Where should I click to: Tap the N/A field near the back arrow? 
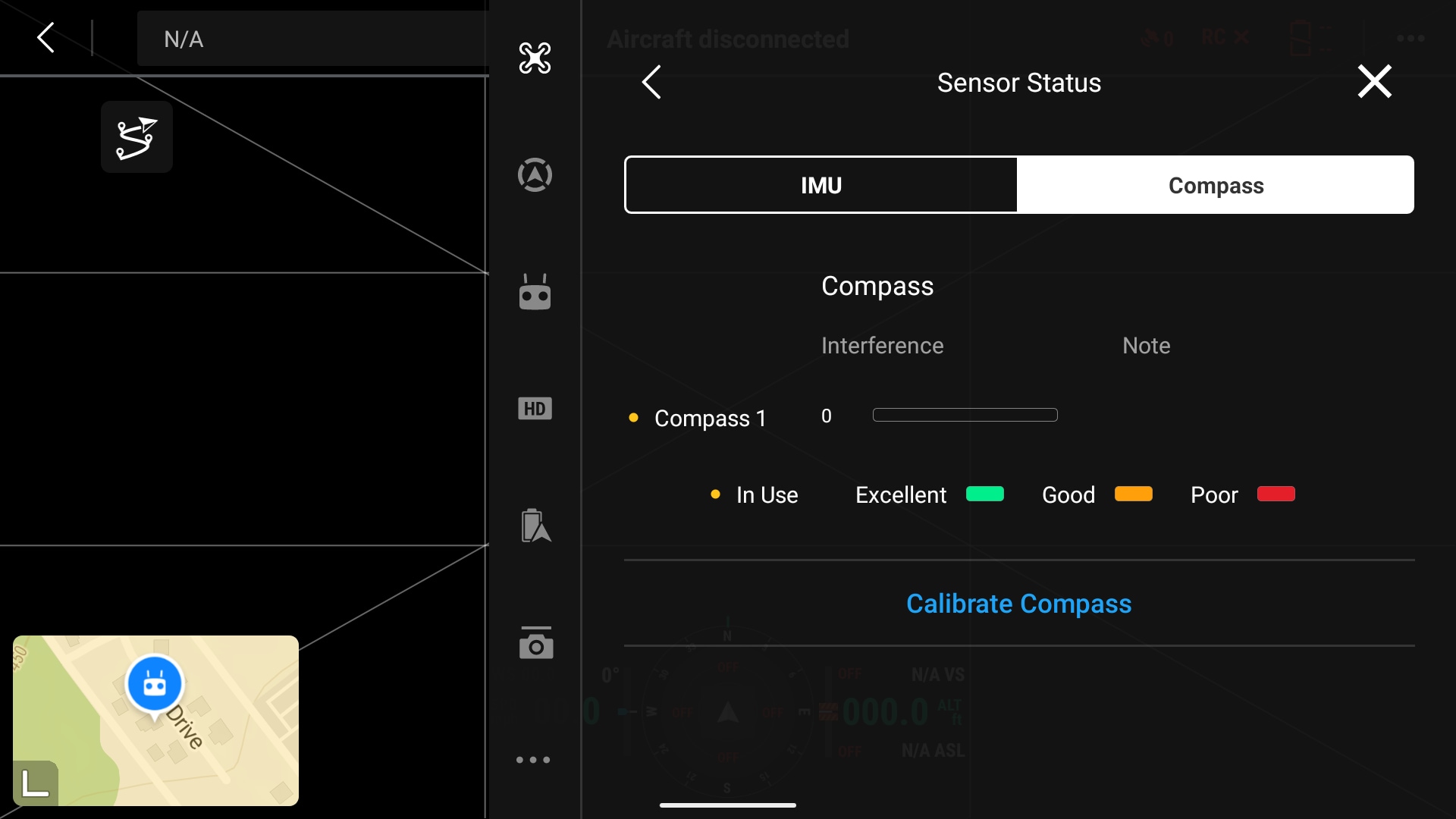point(184,39)
